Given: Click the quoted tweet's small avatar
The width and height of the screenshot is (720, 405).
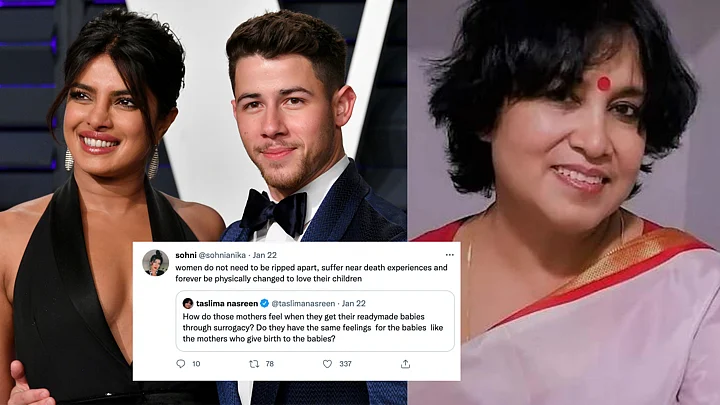Looking at the screenshot, I should coord(188,303).
